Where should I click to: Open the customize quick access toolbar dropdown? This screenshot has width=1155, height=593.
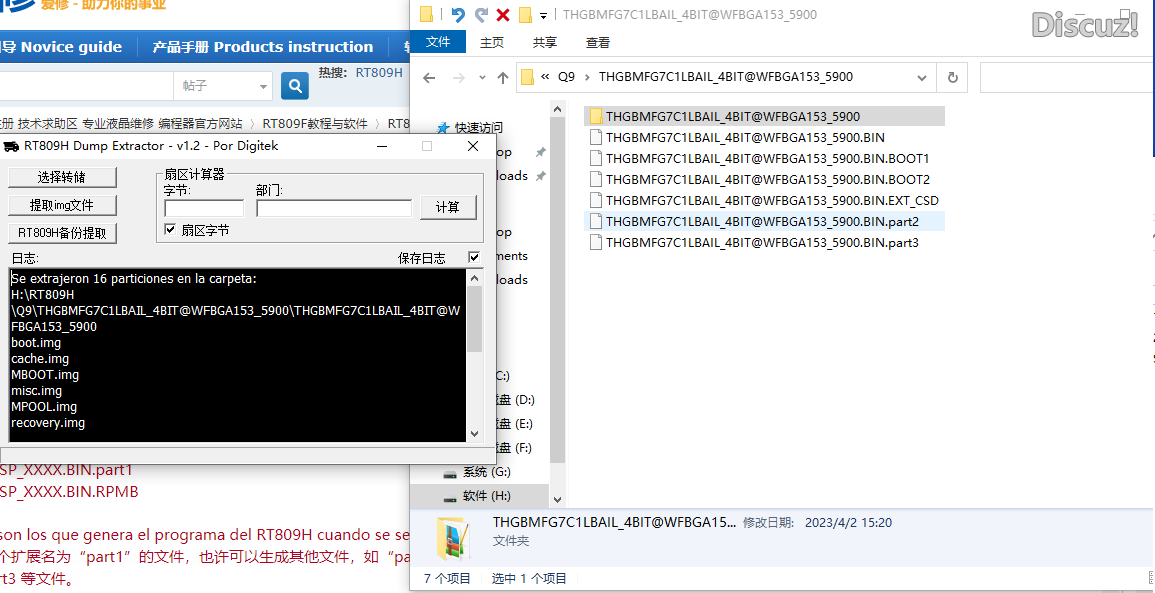tap(543, 15)
